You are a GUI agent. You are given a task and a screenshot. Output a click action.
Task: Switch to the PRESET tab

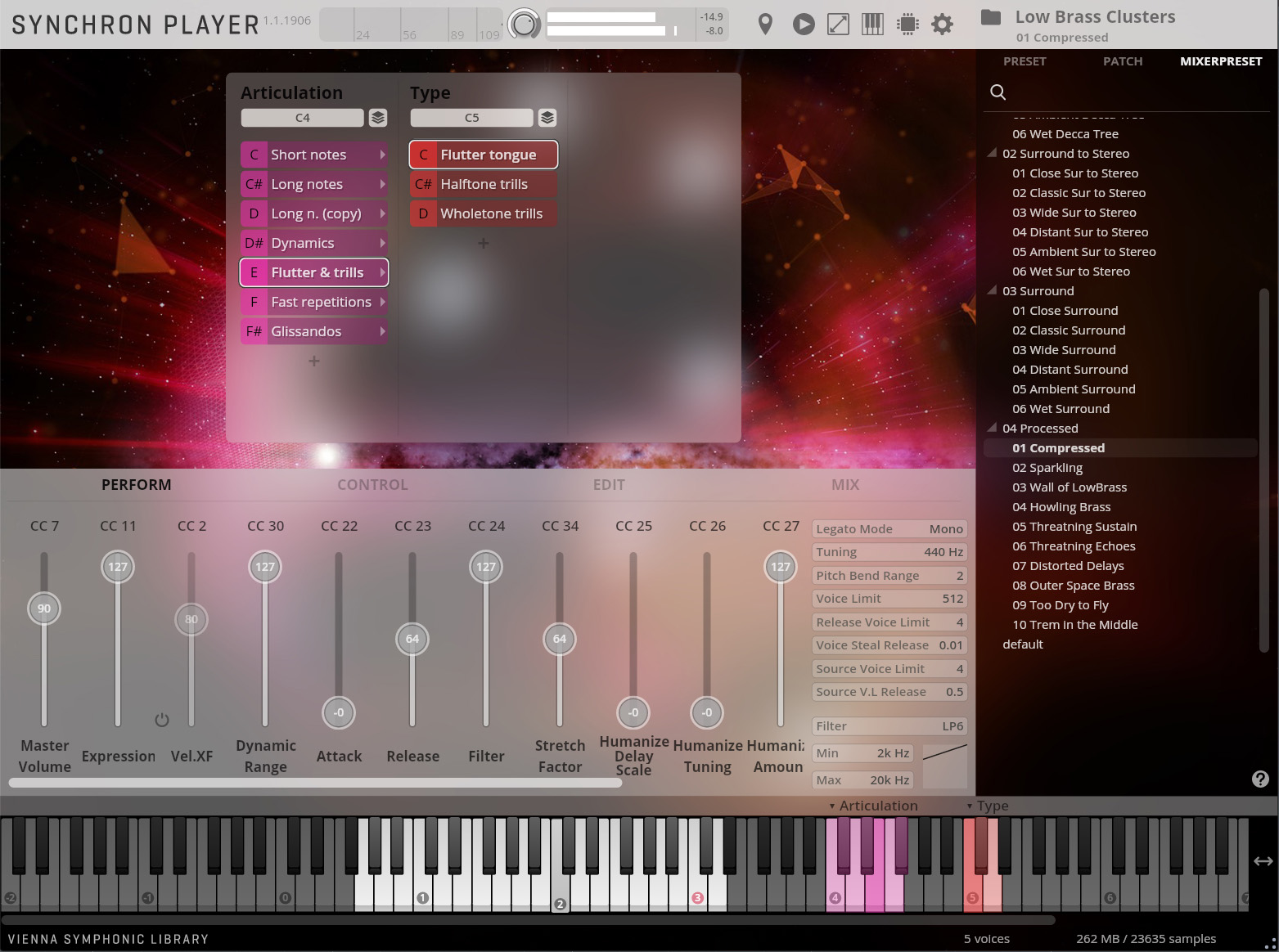pyautogui.click(x=1025, y=61)
